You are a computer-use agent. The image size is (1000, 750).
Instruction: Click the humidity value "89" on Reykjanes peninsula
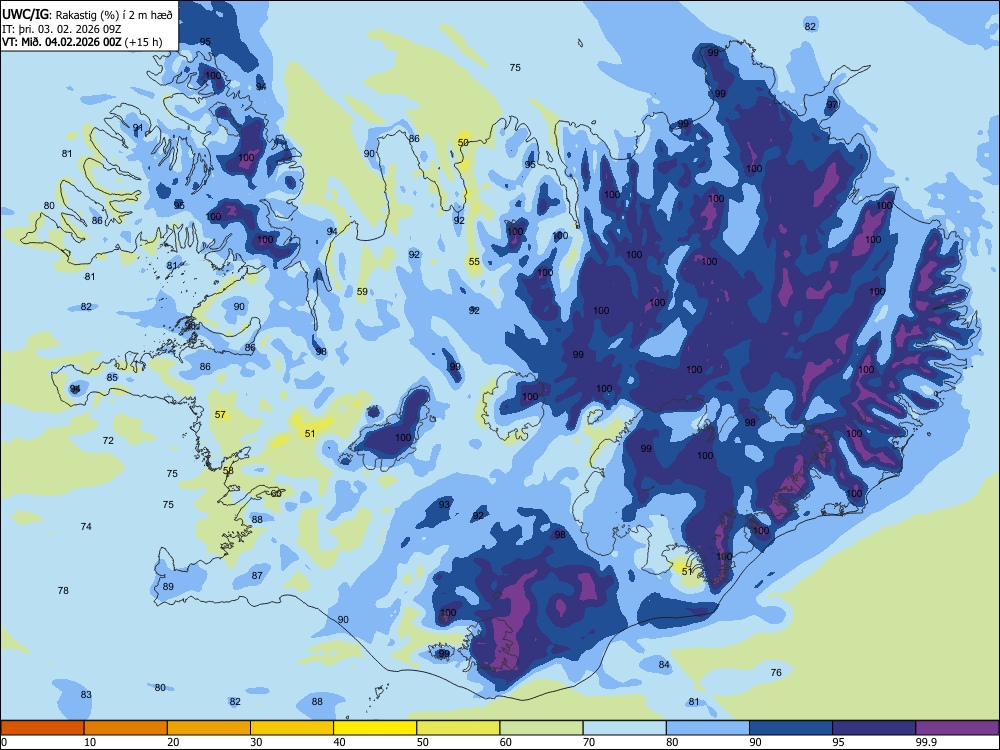pos(168,587)
